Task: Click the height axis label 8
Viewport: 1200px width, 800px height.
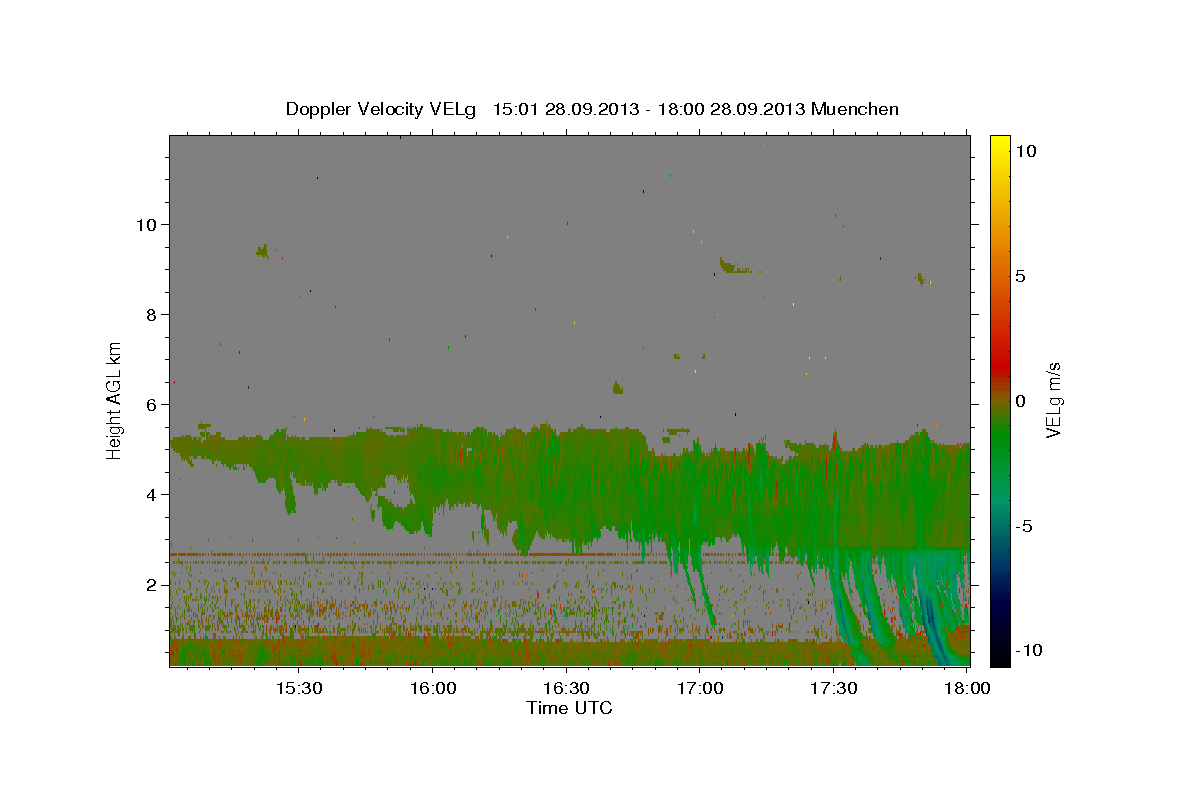Action: click(152, 315)
